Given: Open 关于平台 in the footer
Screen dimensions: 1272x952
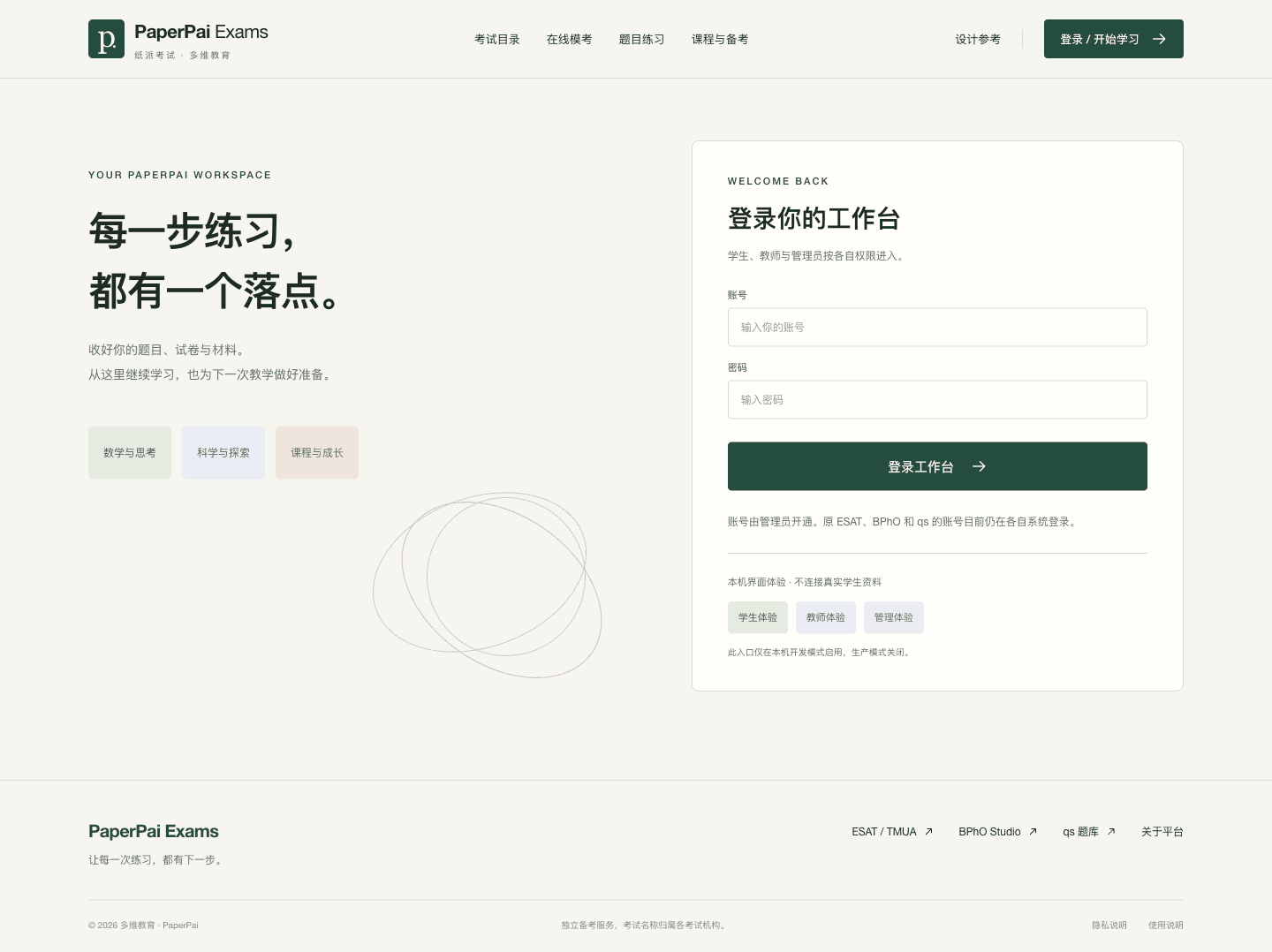Looking at the screenshot, I should click(1162, 832).
